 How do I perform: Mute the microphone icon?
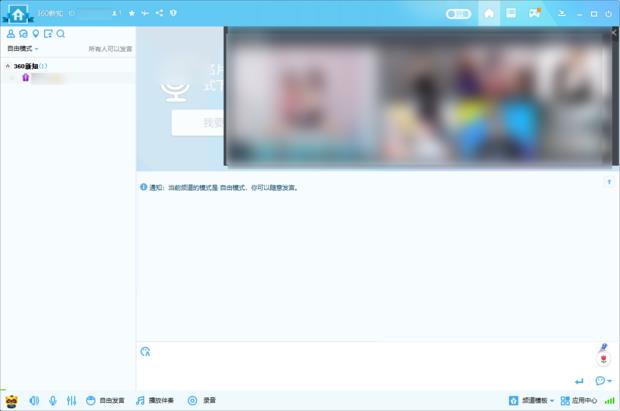coord(53,401)
